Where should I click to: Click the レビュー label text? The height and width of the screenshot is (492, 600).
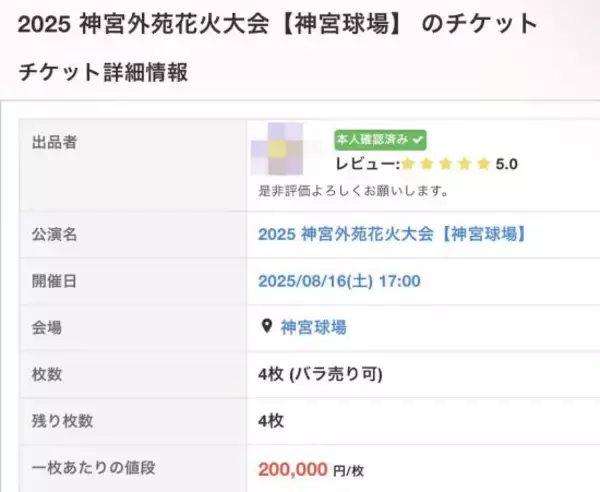click(x=367, y=164)
